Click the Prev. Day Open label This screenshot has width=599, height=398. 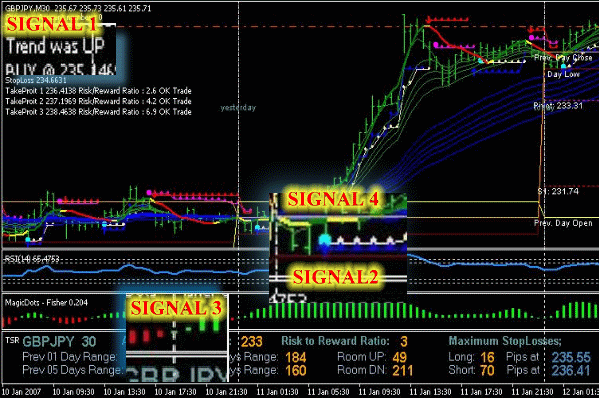pos(563,223)
